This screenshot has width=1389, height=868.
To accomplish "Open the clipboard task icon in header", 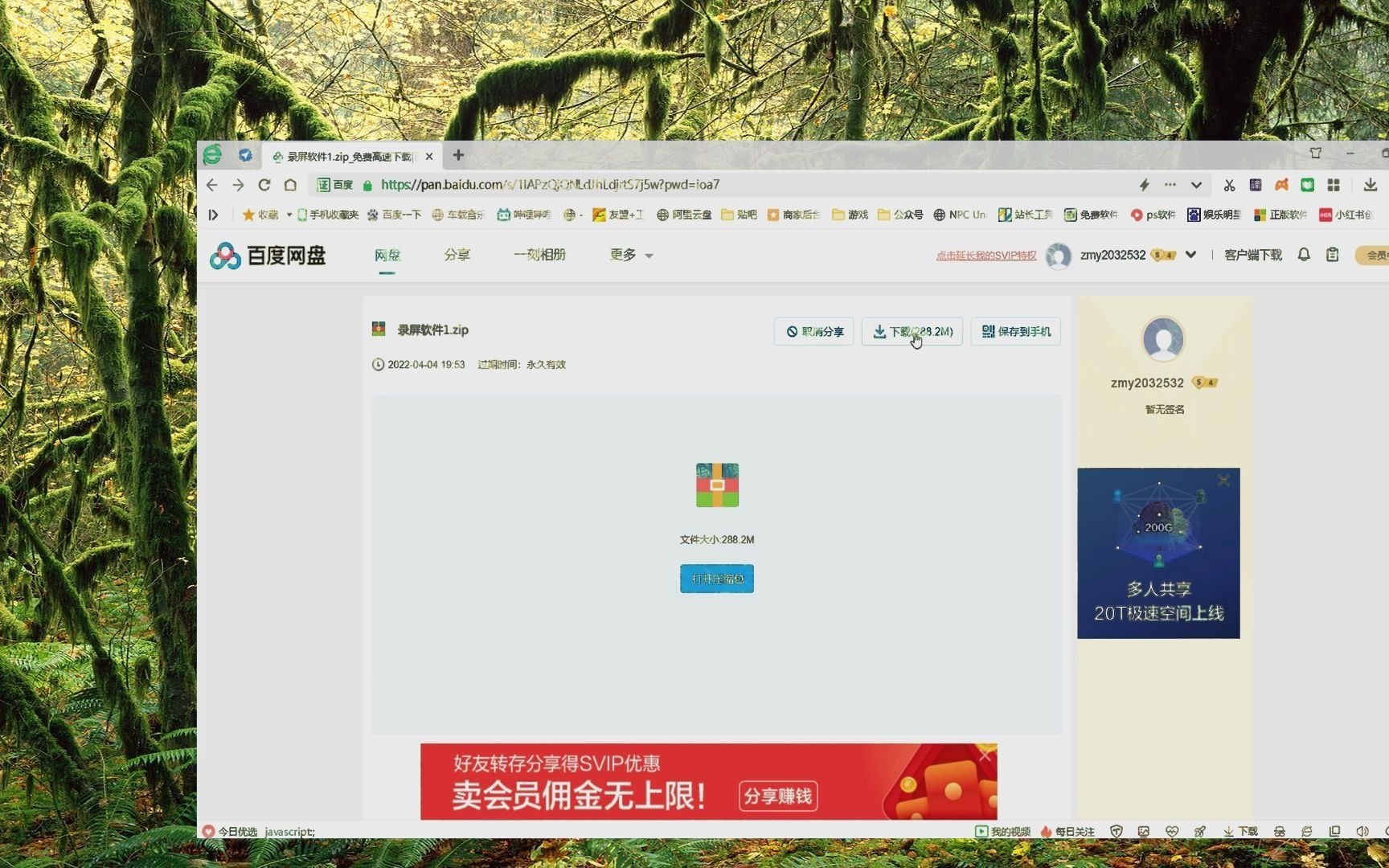I will 1332,255.
